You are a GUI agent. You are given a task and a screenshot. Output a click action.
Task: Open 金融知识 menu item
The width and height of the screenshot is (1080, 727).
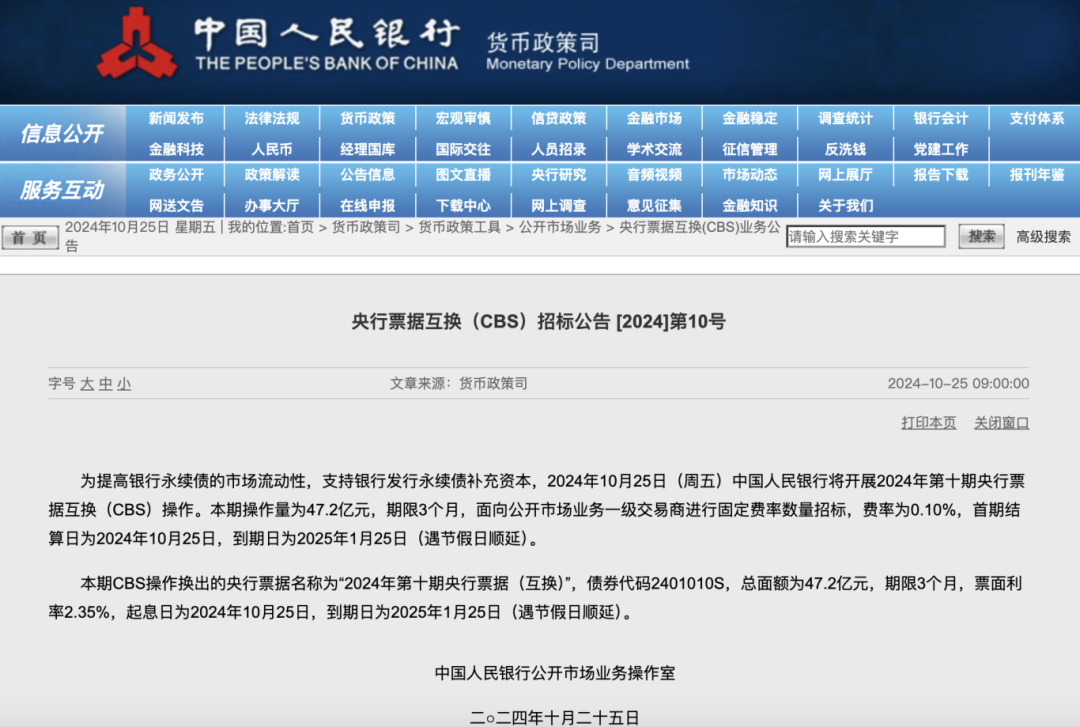[750, 206]
